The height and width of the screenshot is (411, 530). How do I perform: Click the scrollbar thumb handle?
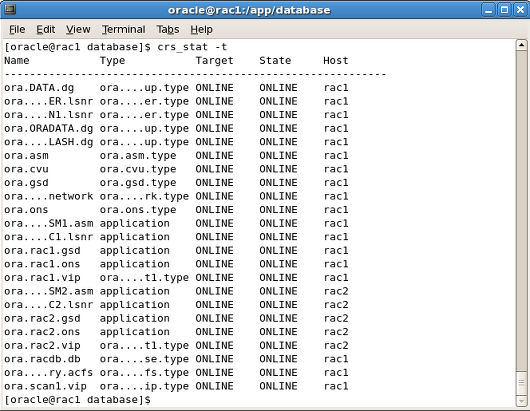tap(522, 383)
